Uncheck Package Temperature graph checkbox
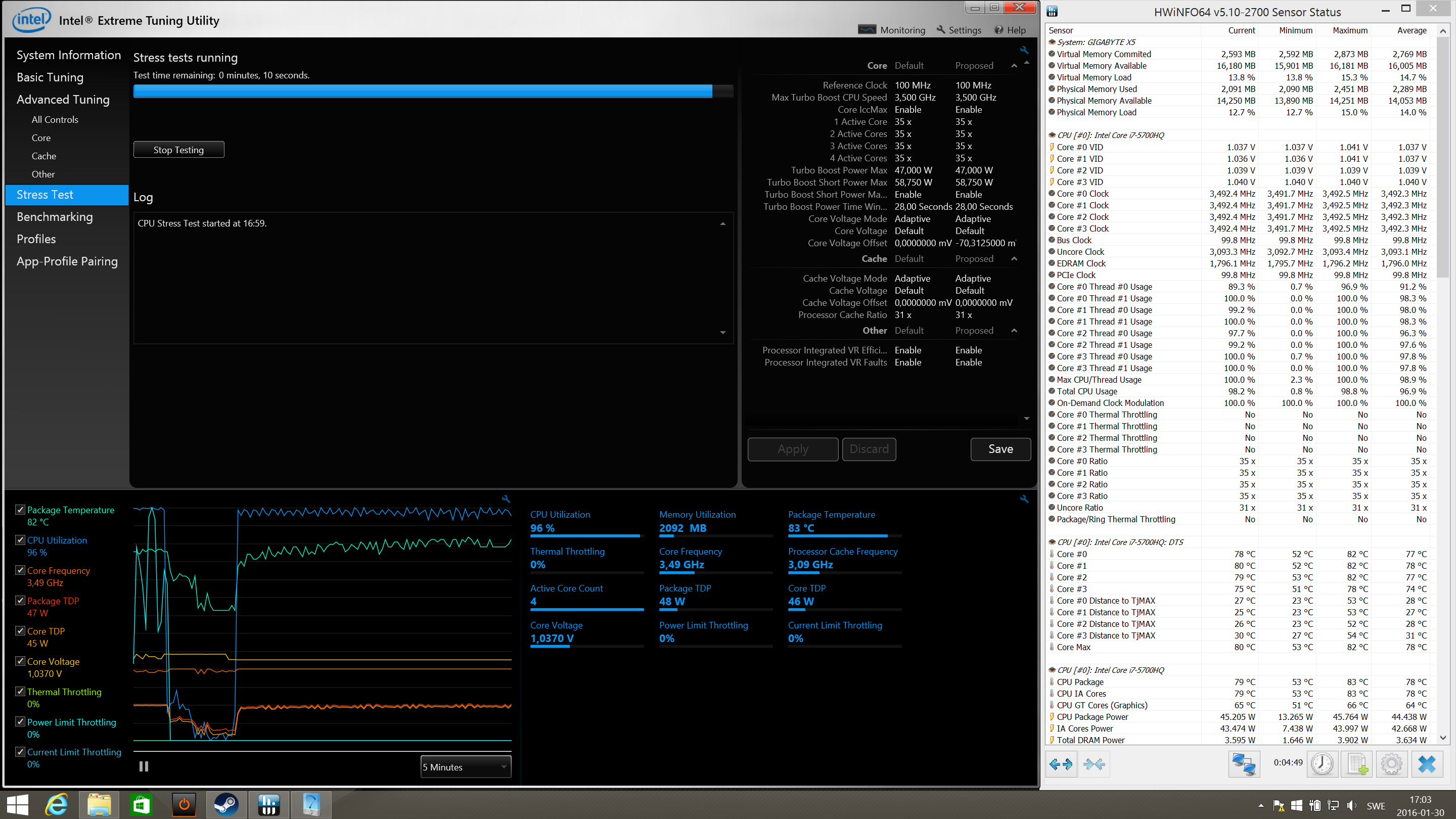Screen dimensions: 1456x819 pos(20,509)
